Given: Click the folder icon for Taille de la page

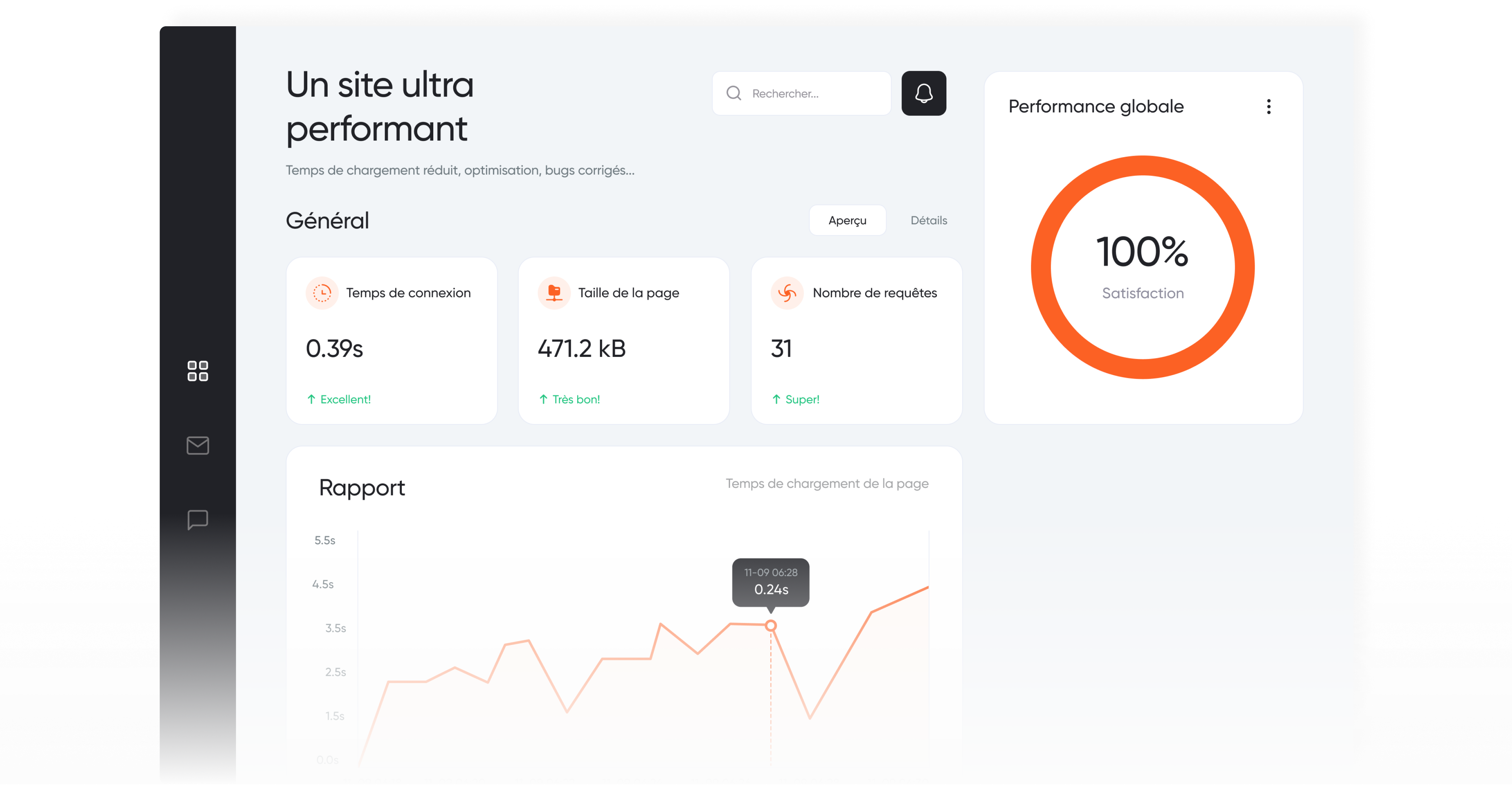Looking at the screenshot, I should (554, 292).
